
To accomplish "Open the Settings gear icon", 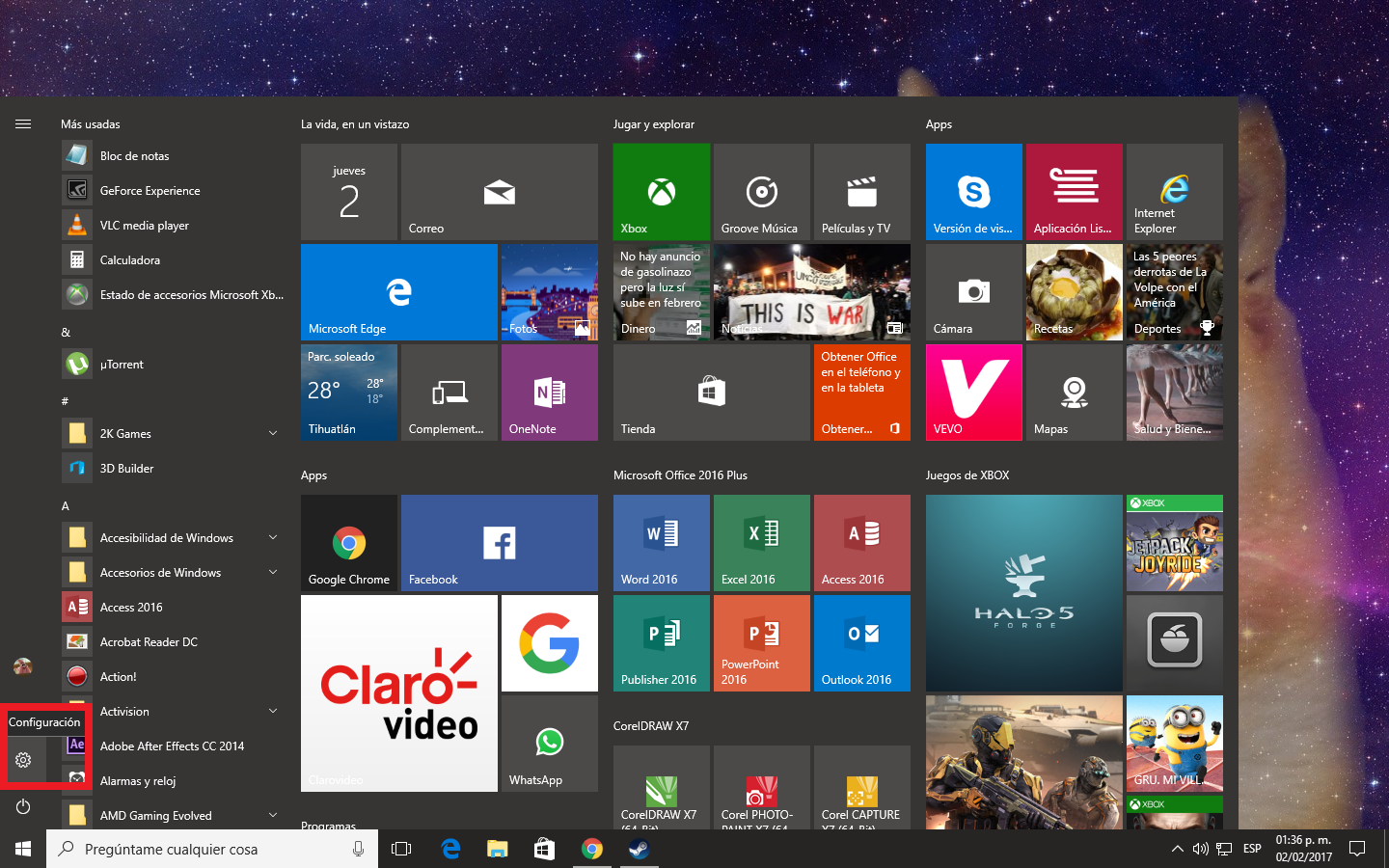I will 23,760.
